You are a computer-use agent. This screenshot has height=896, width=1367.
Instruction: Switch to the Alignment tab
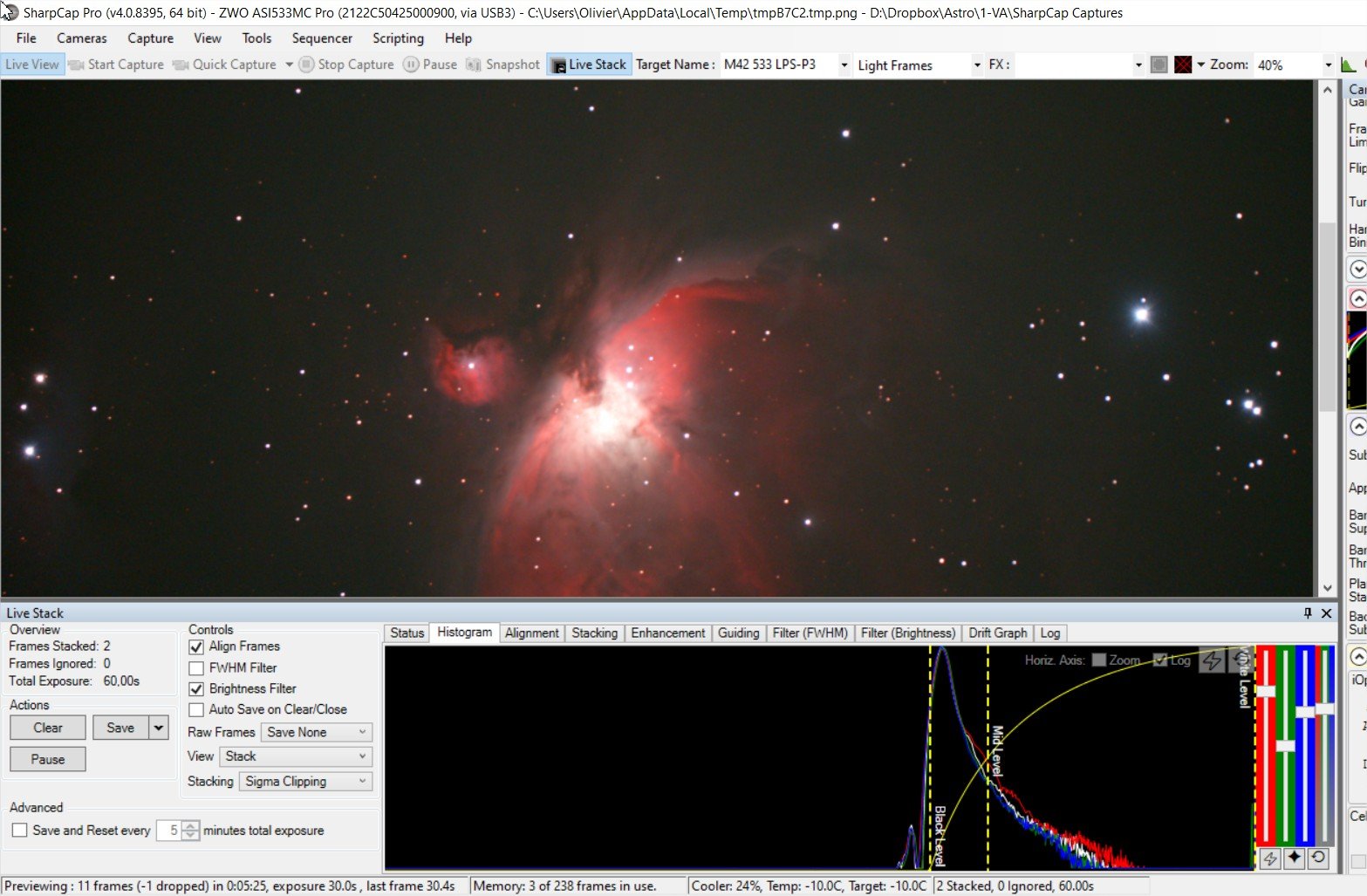pyautogui.click(x=531, y=633)
